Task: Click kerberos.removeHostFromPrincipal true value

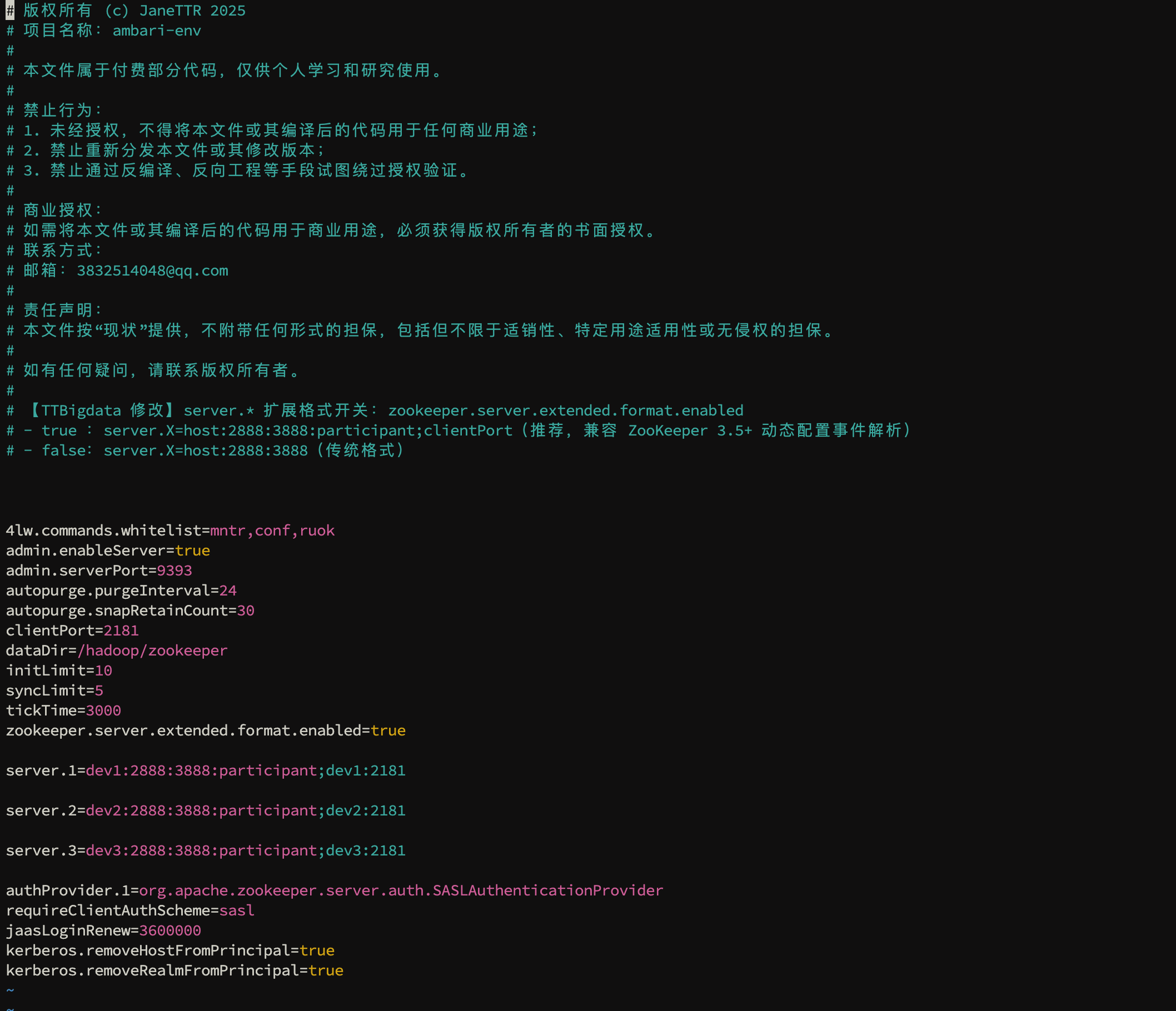Action: point(317,950)
